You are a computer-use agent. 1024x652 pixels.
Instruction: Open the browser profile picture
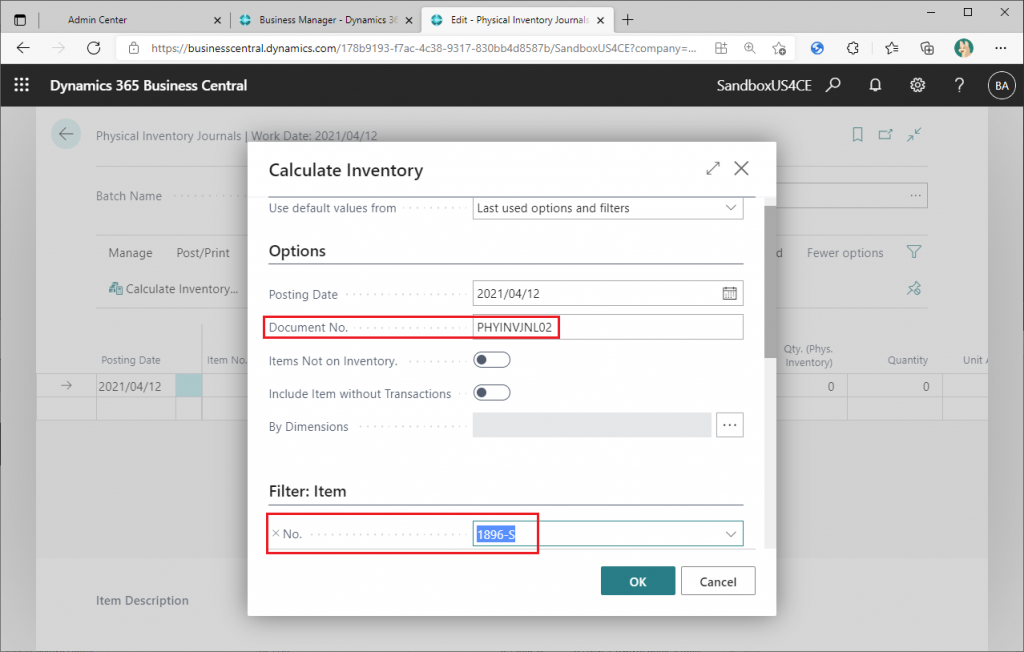click(963, 48)
